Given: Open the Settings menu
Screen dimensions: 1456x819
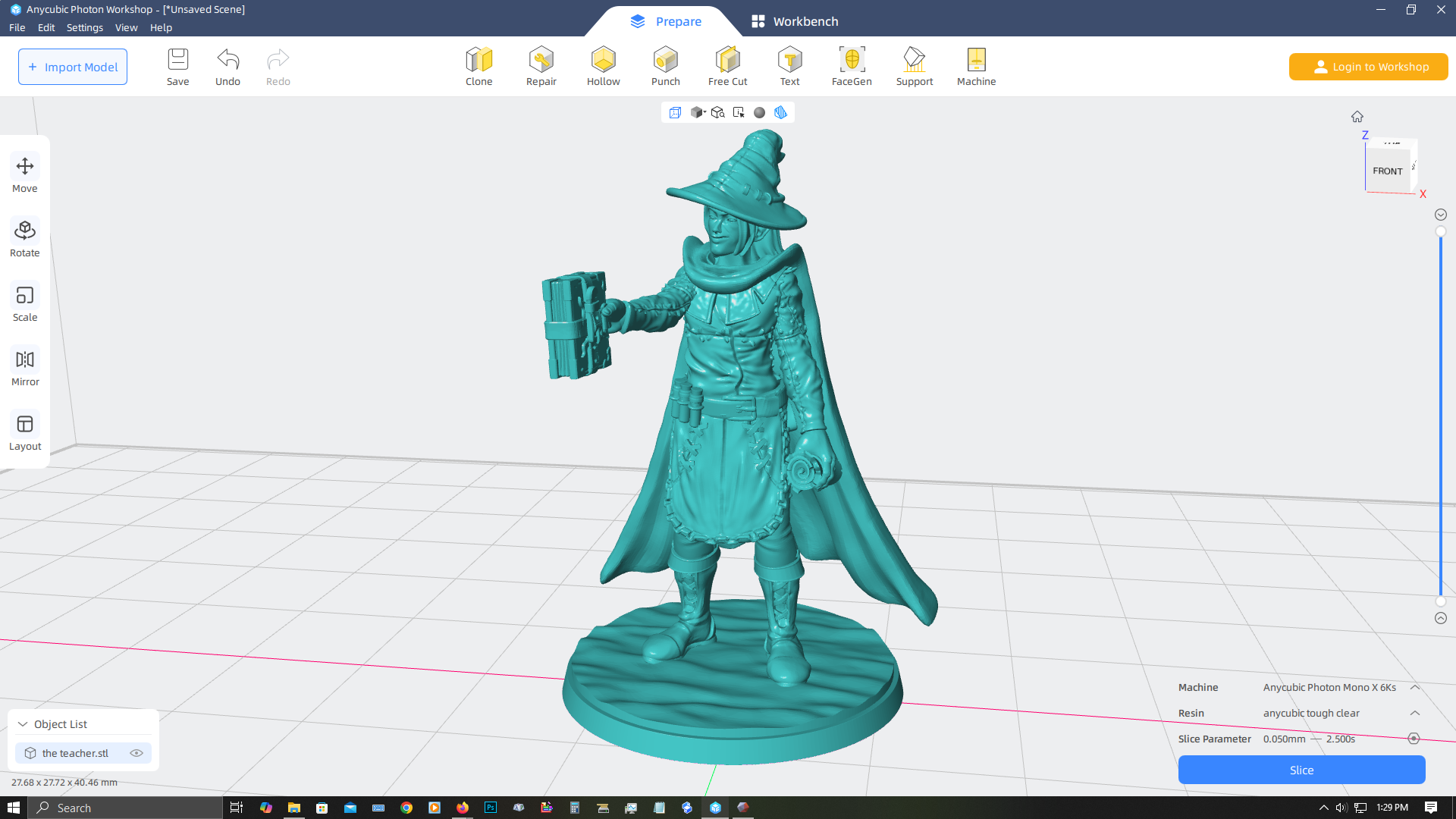Looking at the screenshot, I should (85, 27).
